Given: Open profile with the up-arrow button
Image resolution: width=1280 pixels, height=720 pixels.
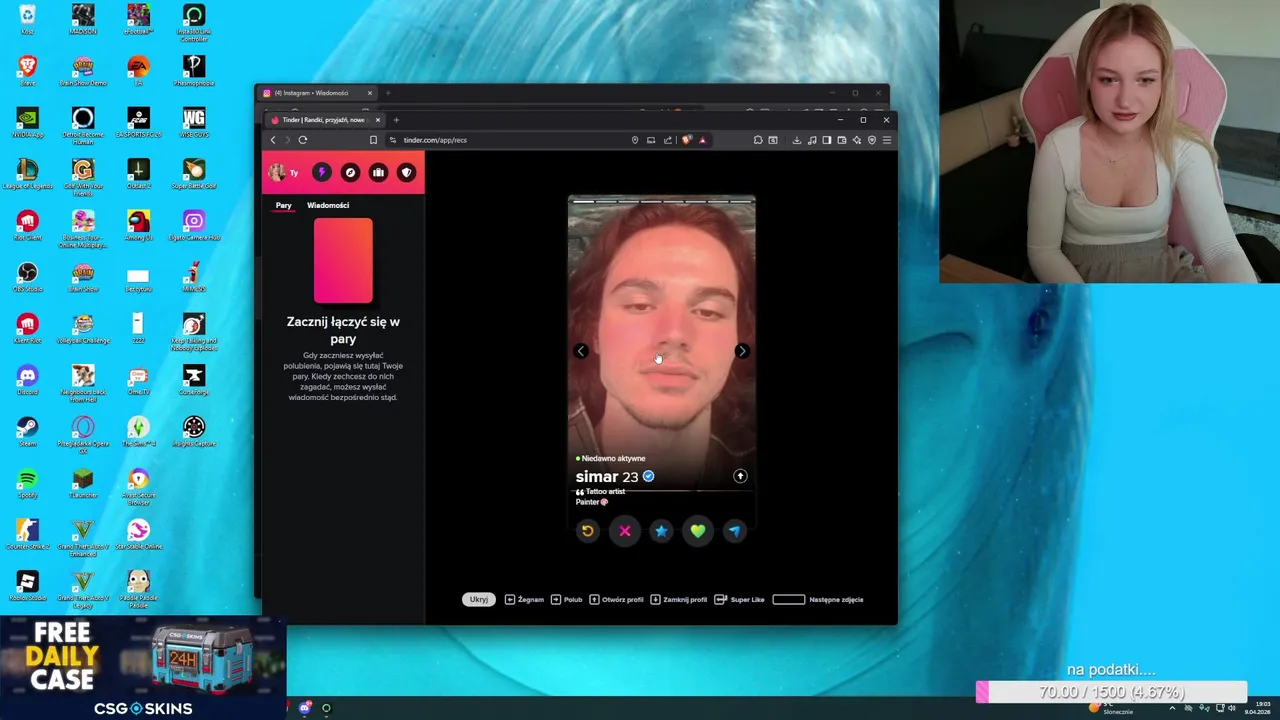Looking at the screenshot, I should pyautogui.click(x=740, y=476).
